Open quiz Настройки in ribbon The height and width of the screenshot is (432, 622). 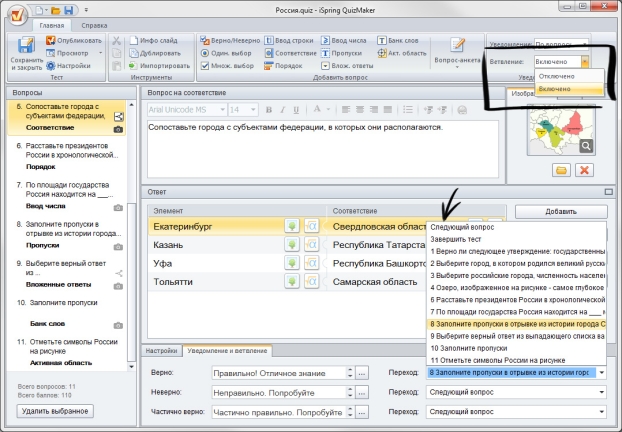click(x=68, y=66)
